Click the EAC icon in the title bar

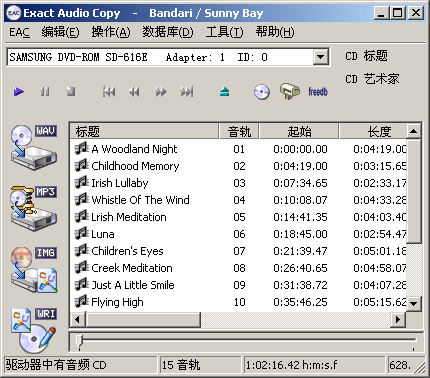14,13
